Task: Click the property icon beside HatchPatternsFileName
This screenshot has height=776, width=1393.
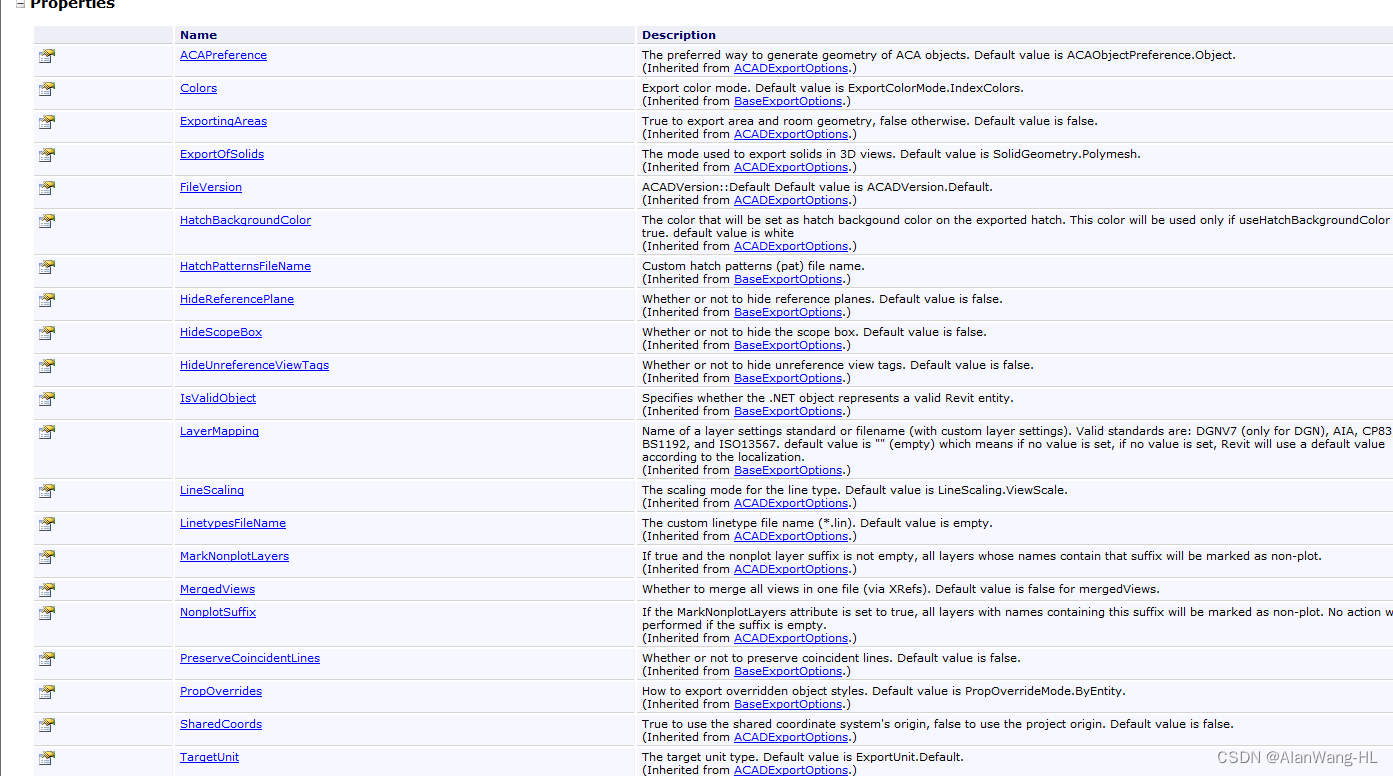Action: 47,267
